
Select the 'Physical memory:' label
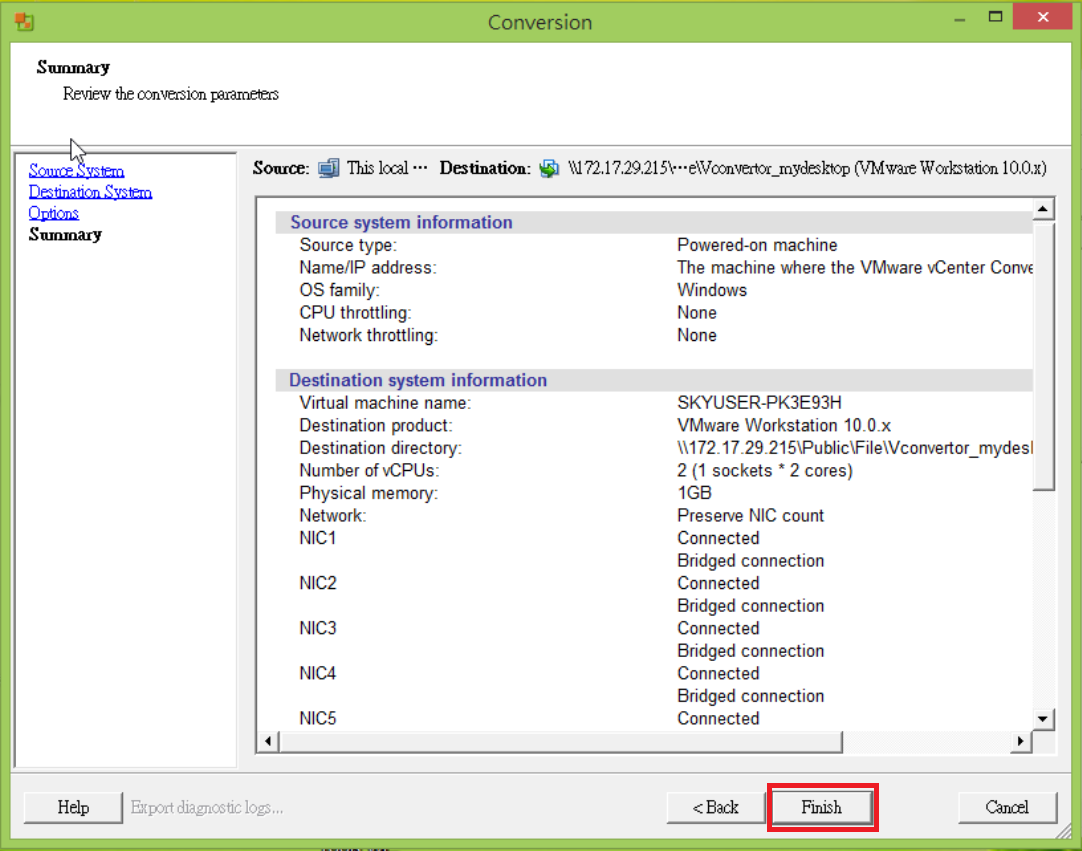[368, 493]
